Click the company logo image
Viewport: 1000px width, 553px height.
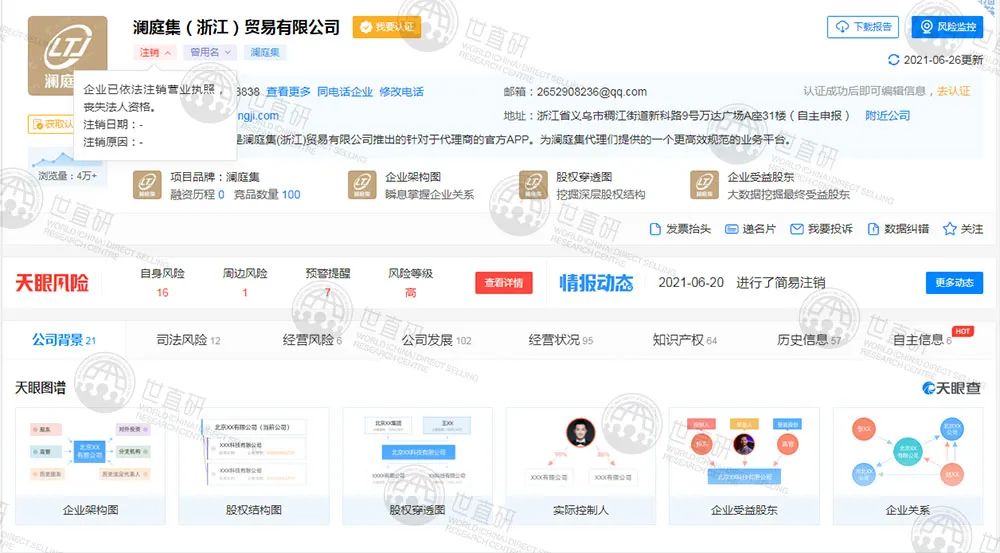68,55
